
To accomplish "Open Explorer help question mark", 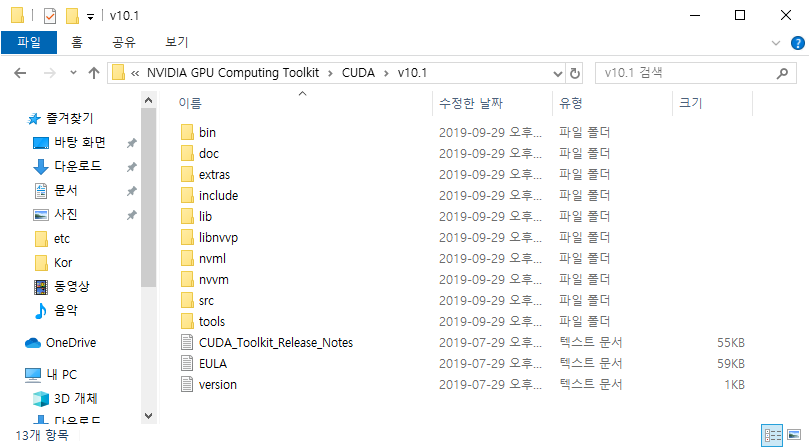I will click(x=798, y=43).
